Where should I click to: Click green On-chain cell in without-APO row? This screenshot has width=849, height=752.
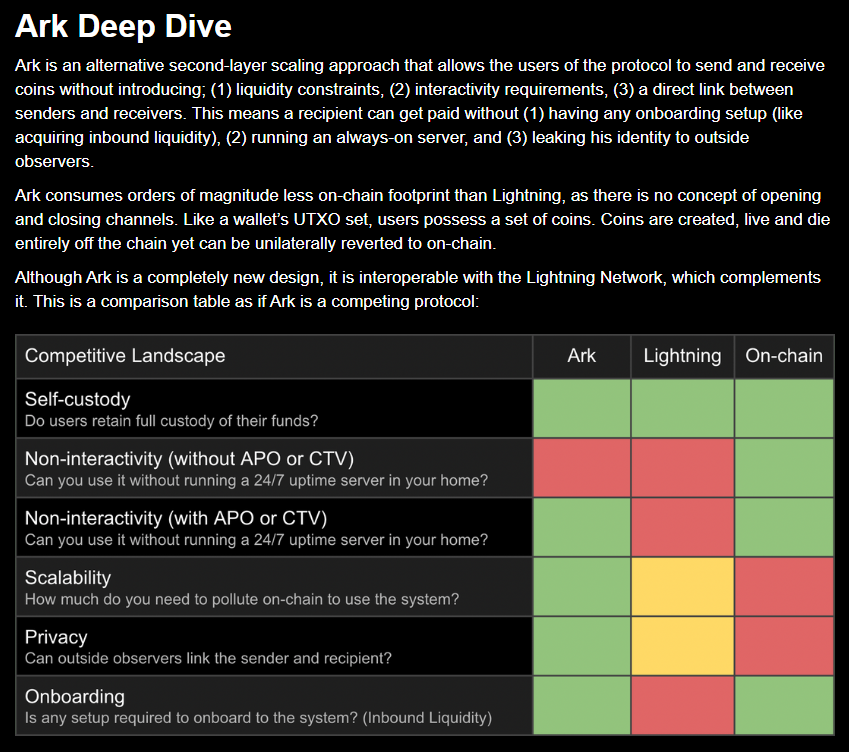click(x=783, y=468)
